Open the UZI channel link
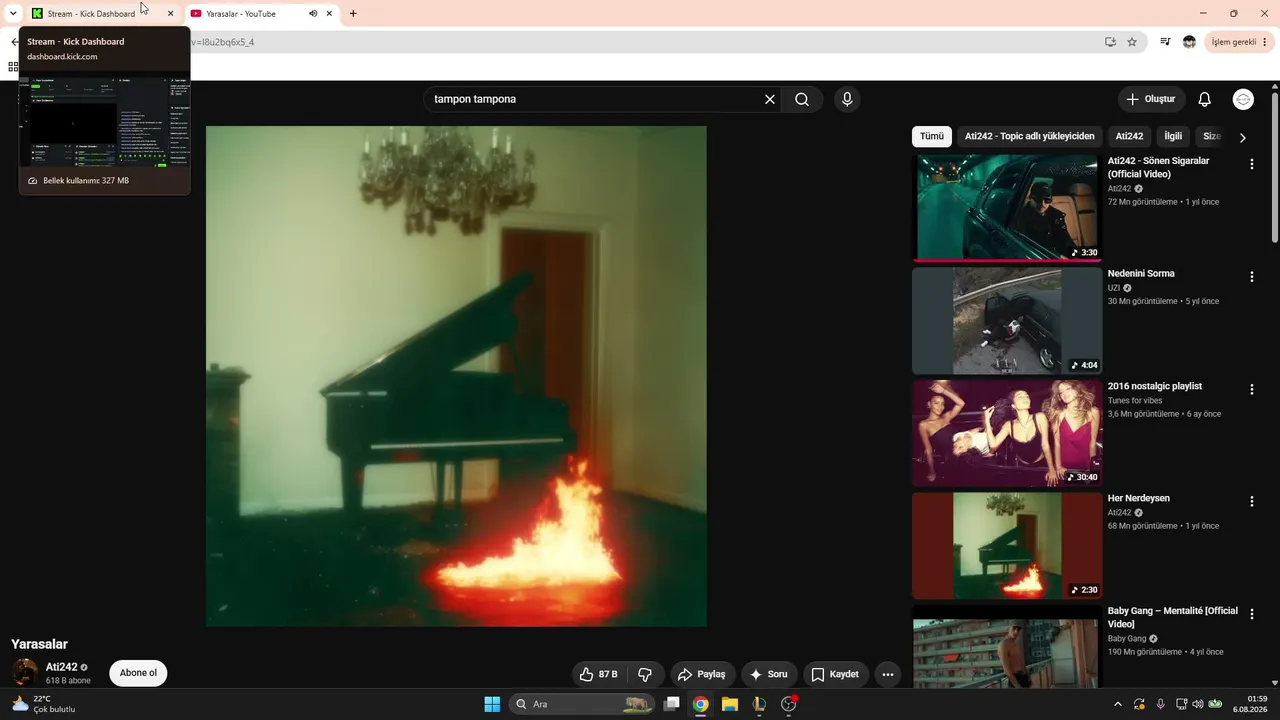The height and width of the screenshot is (720, 1280). pos(1114,288)
